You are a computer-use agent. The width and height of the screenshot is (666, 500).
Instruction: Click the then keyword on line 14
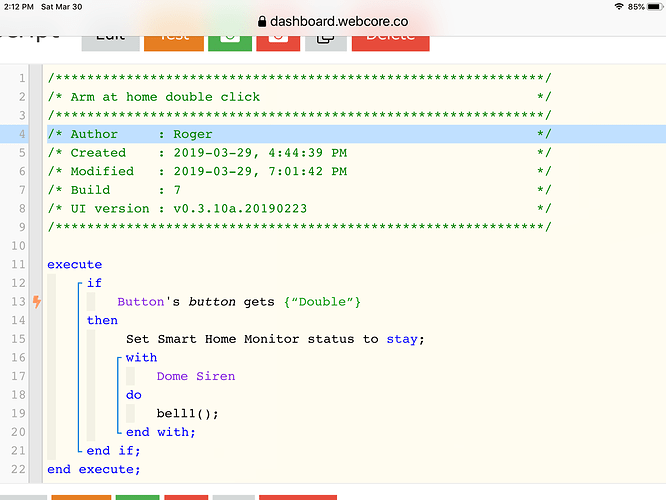pos(102,320)
